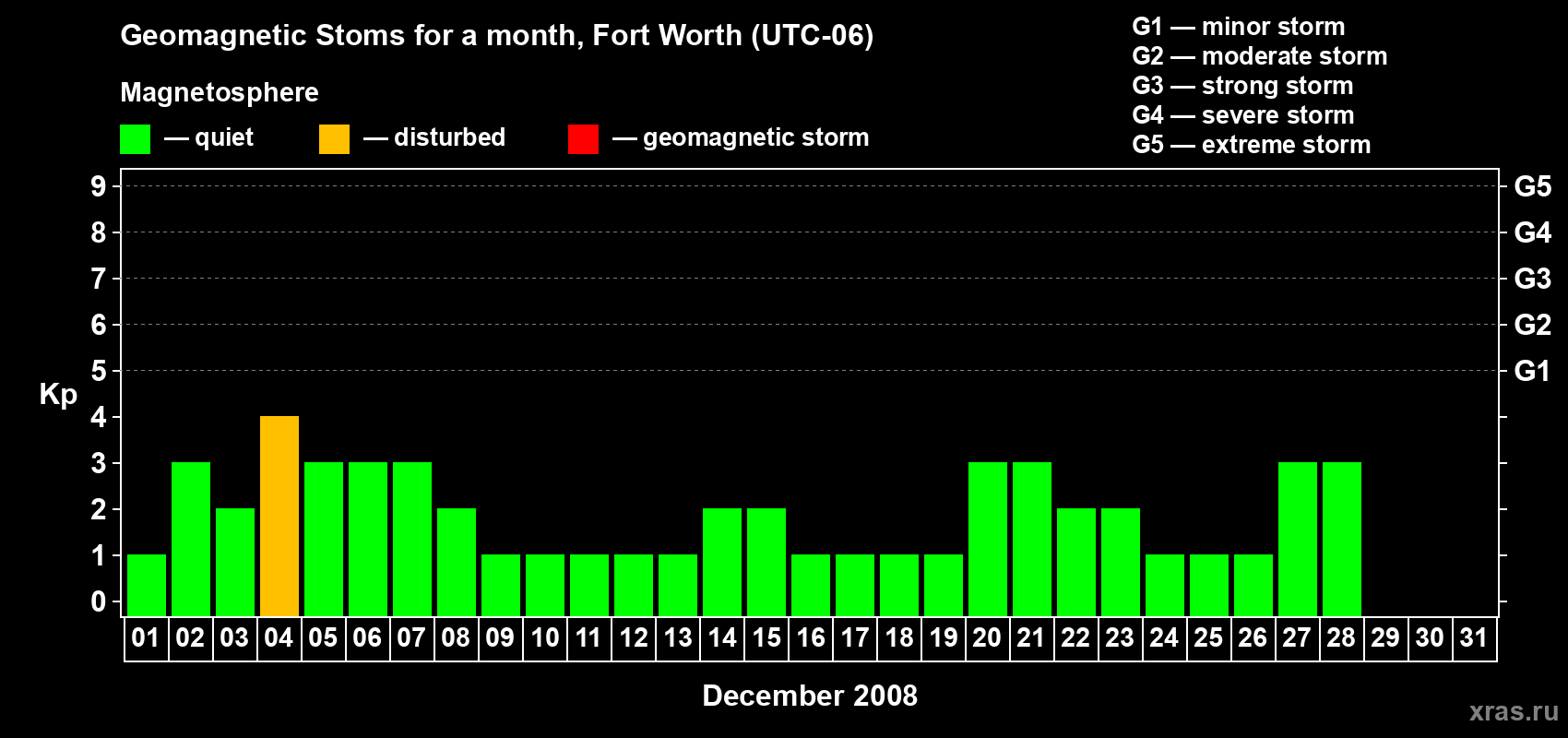
Task: Click the bar for day 20
Action: [x=988, y=540]
